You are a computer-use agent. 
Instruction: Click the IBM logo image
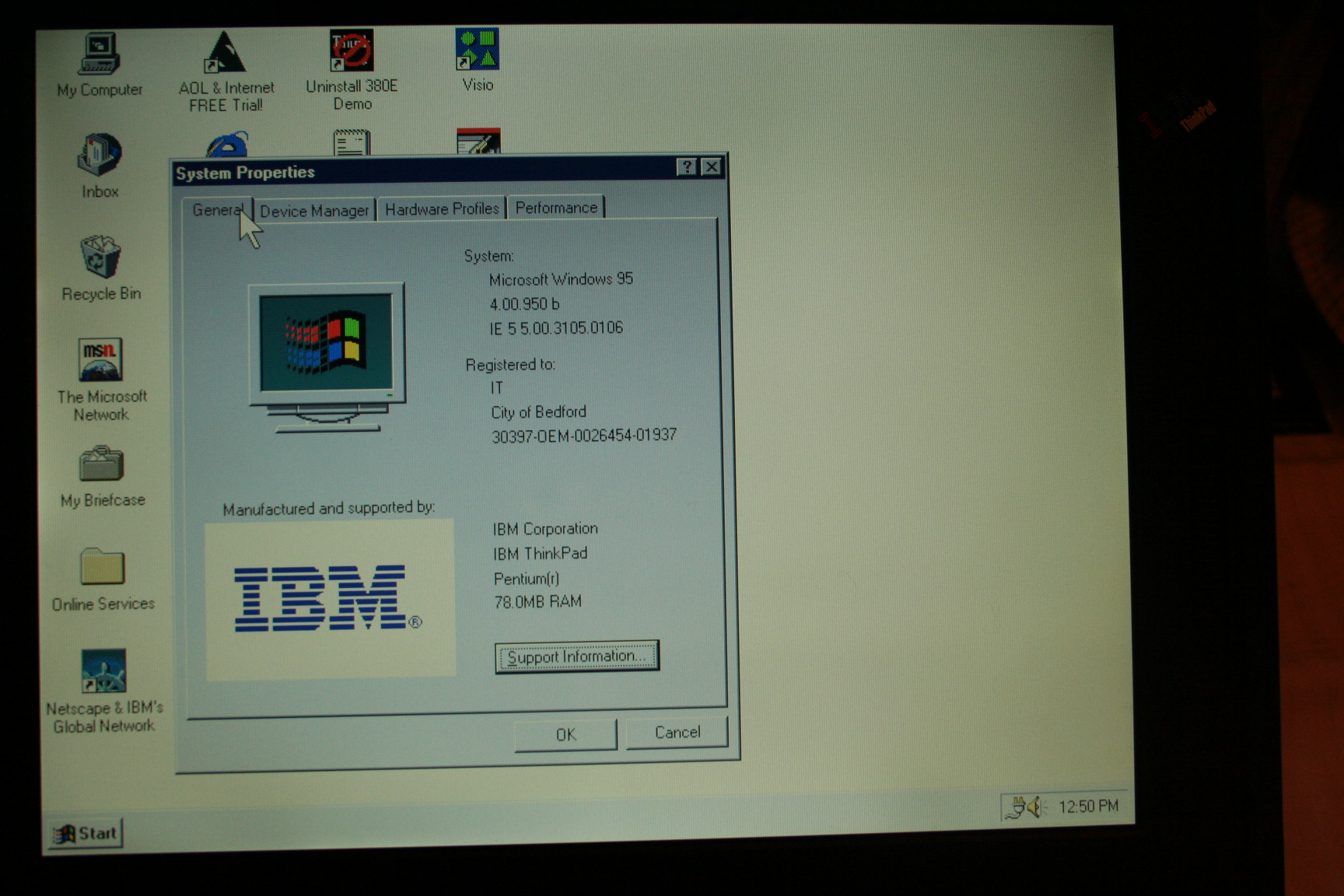pyautogui.click(x=329, y=599)
